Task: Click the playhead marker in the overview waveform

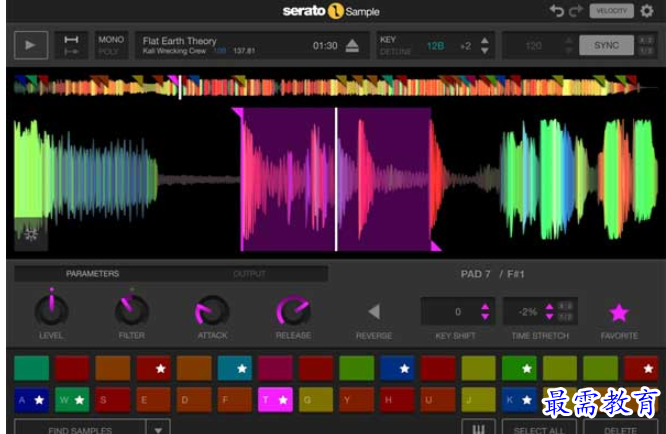Action: point(180,87)
